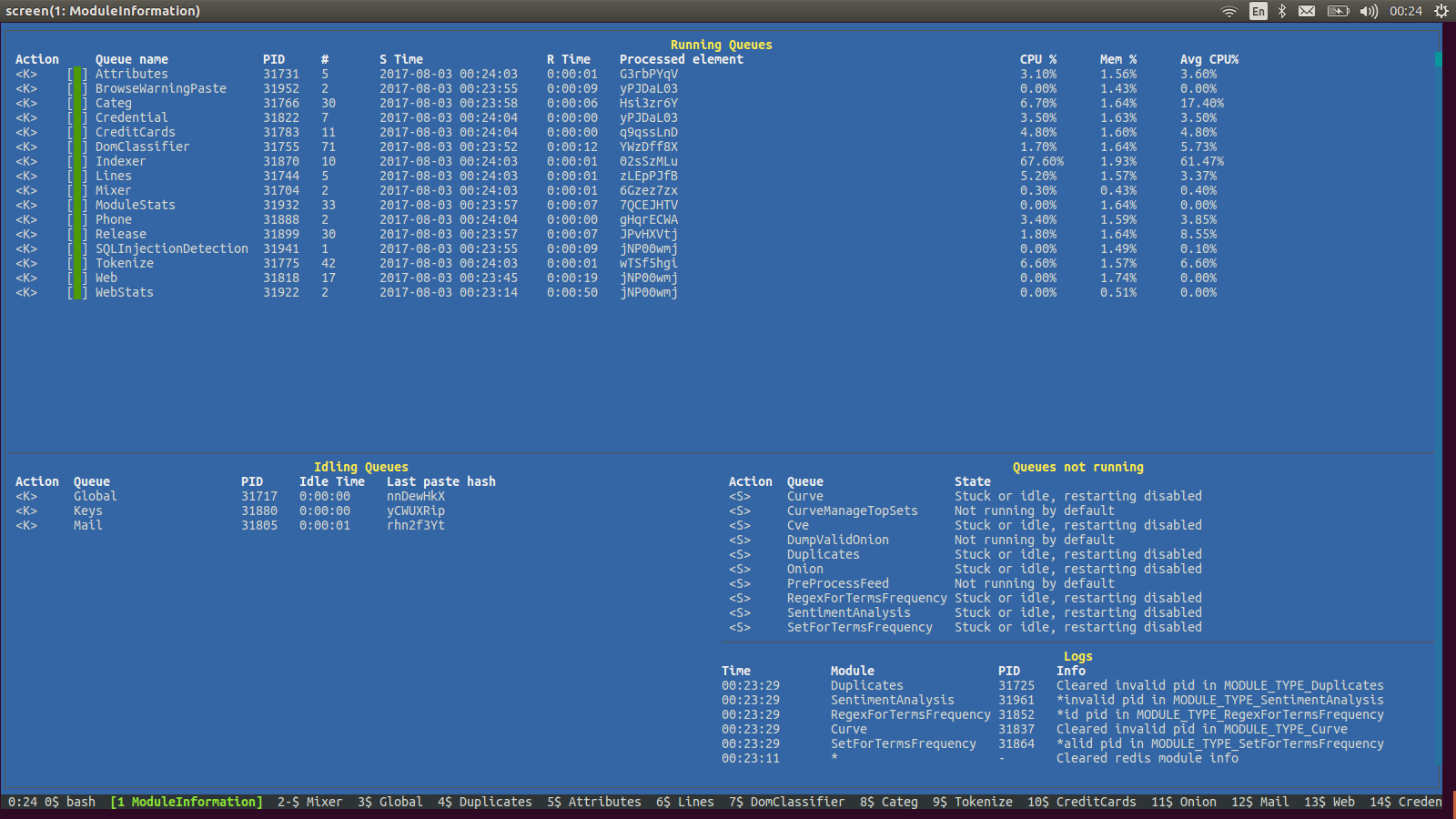Screen dimensions: 1456x819
Task: Toggle the WebStats queue checkbox
Action: tap(77, 292)
